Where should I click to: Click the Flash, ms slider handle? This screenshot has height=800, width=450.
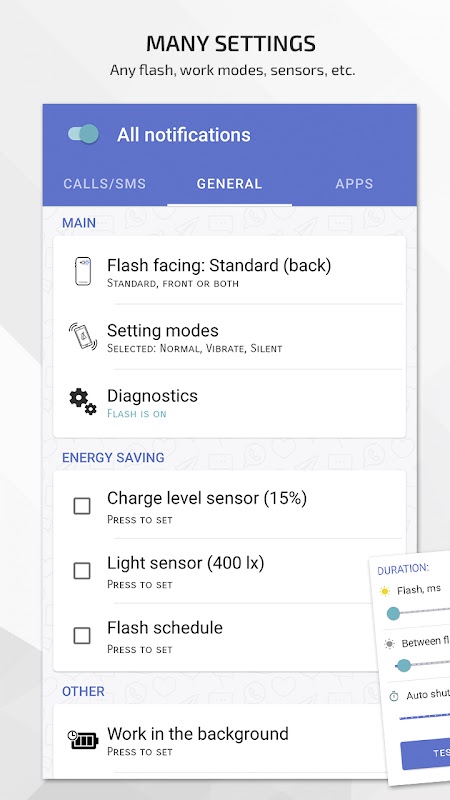pos(393,613)
